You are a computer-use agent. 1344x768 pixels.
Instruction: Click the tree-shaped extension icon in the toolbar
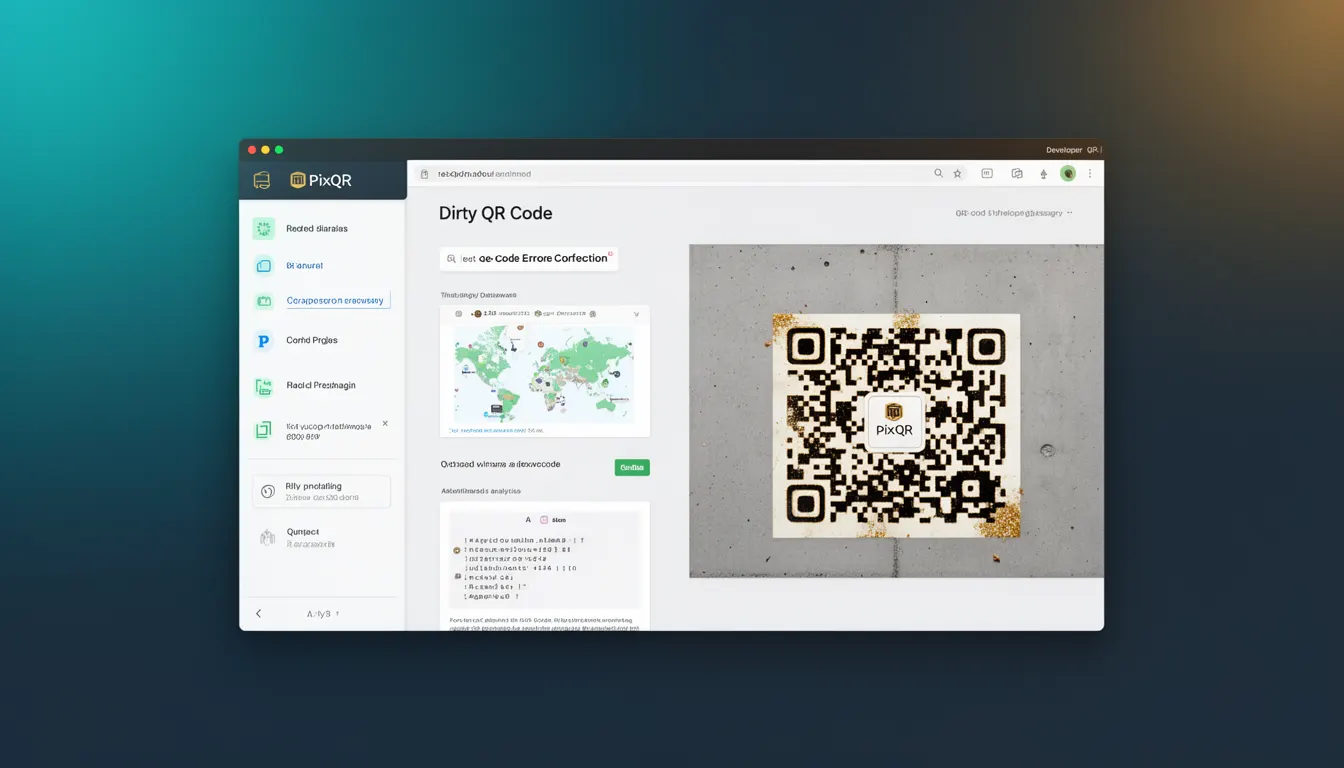point(1044,174)
